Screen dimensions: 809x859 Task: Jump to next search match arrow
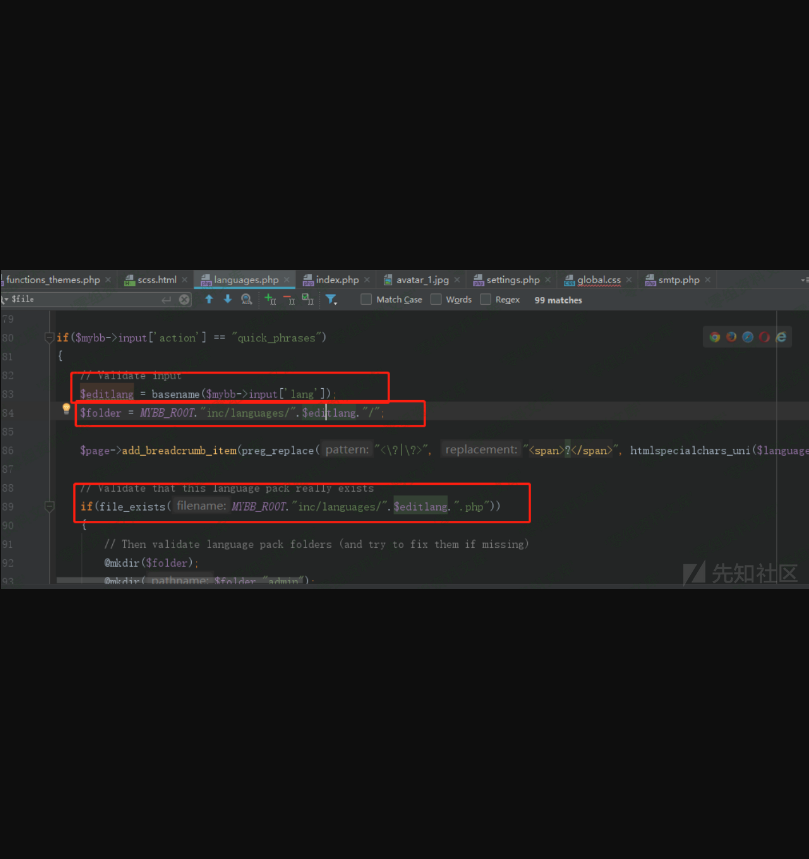click(x=227, y=299)
